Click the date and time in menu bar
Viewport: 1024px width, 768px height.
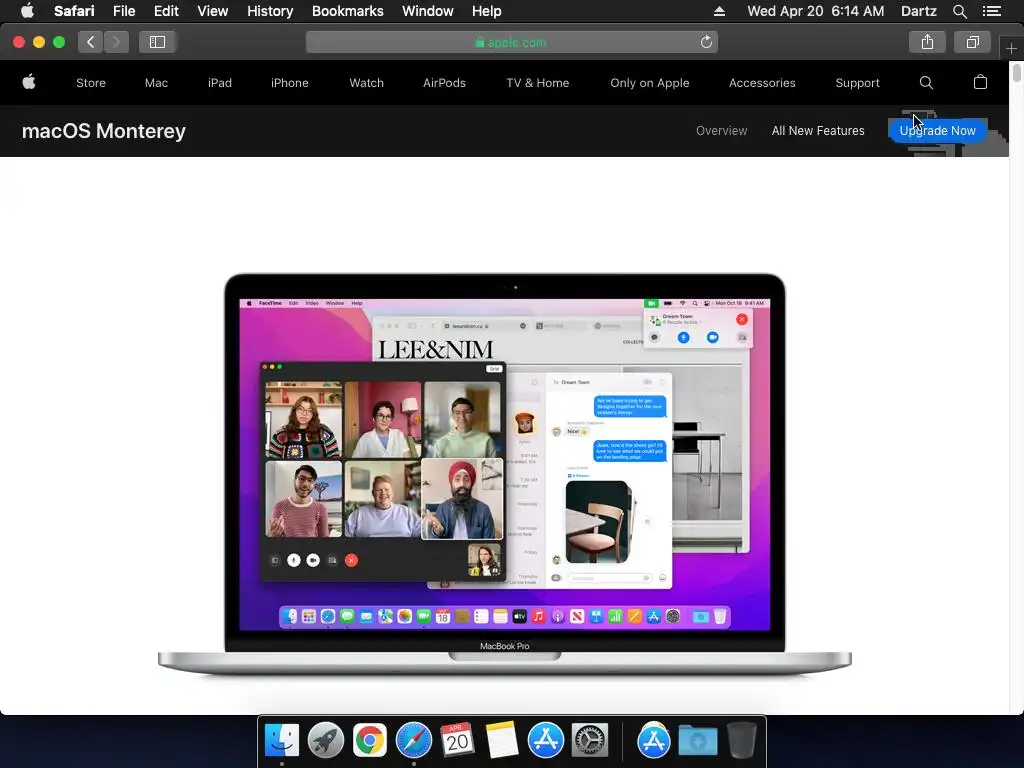pyautogui.click(x=816, y=11)
